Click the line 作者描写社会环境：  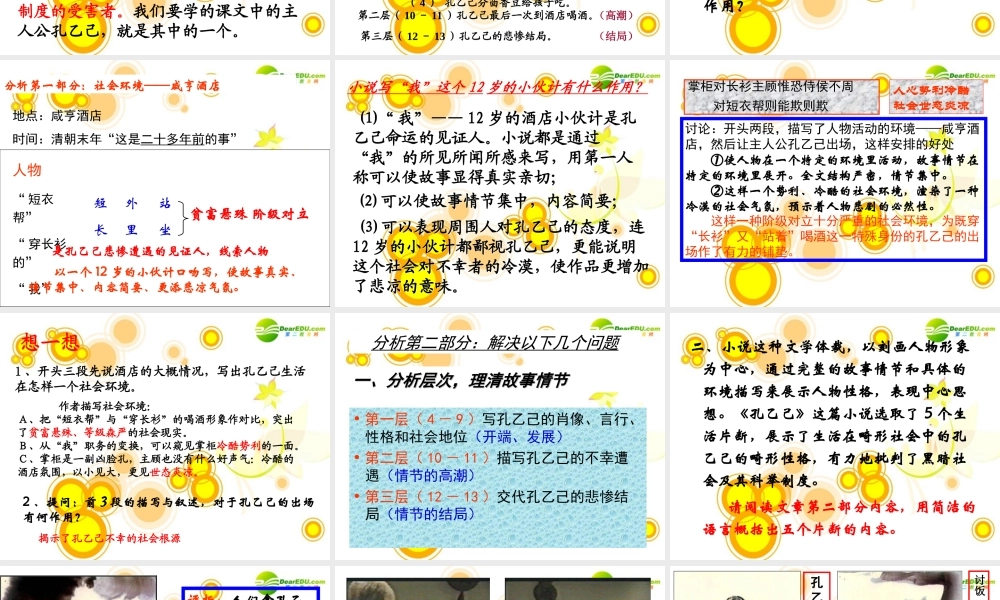pos(105,406)
